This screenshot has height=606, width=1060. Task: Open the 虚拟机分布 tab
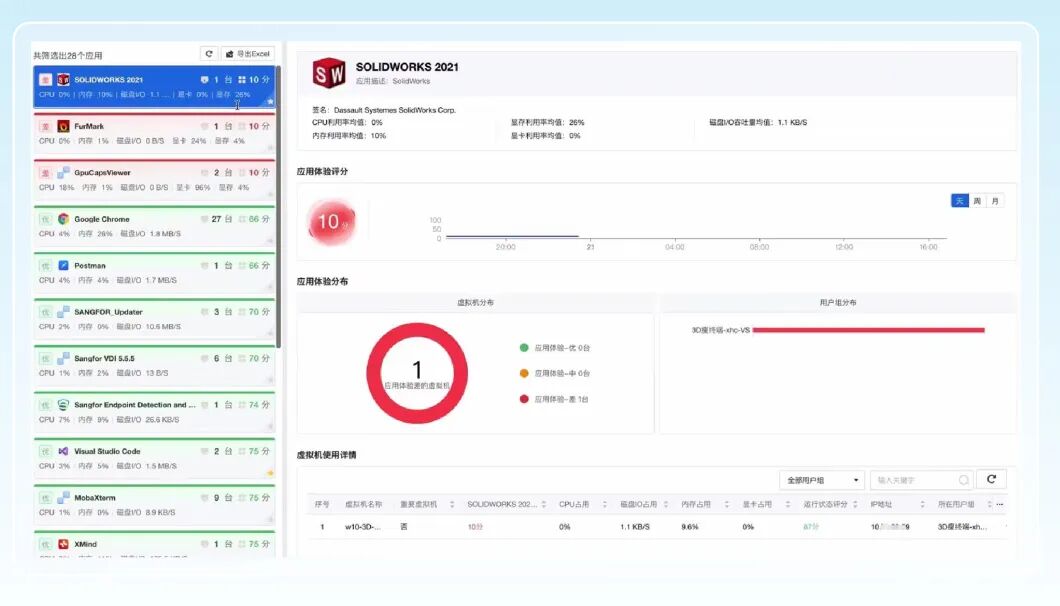(475, 303)
